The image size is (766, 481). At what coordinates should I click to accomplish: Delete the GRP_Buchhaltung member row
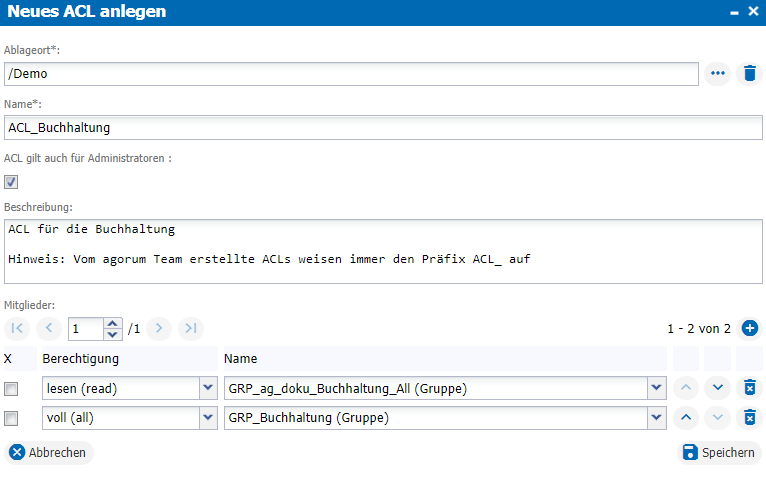[x=749, y=418]
